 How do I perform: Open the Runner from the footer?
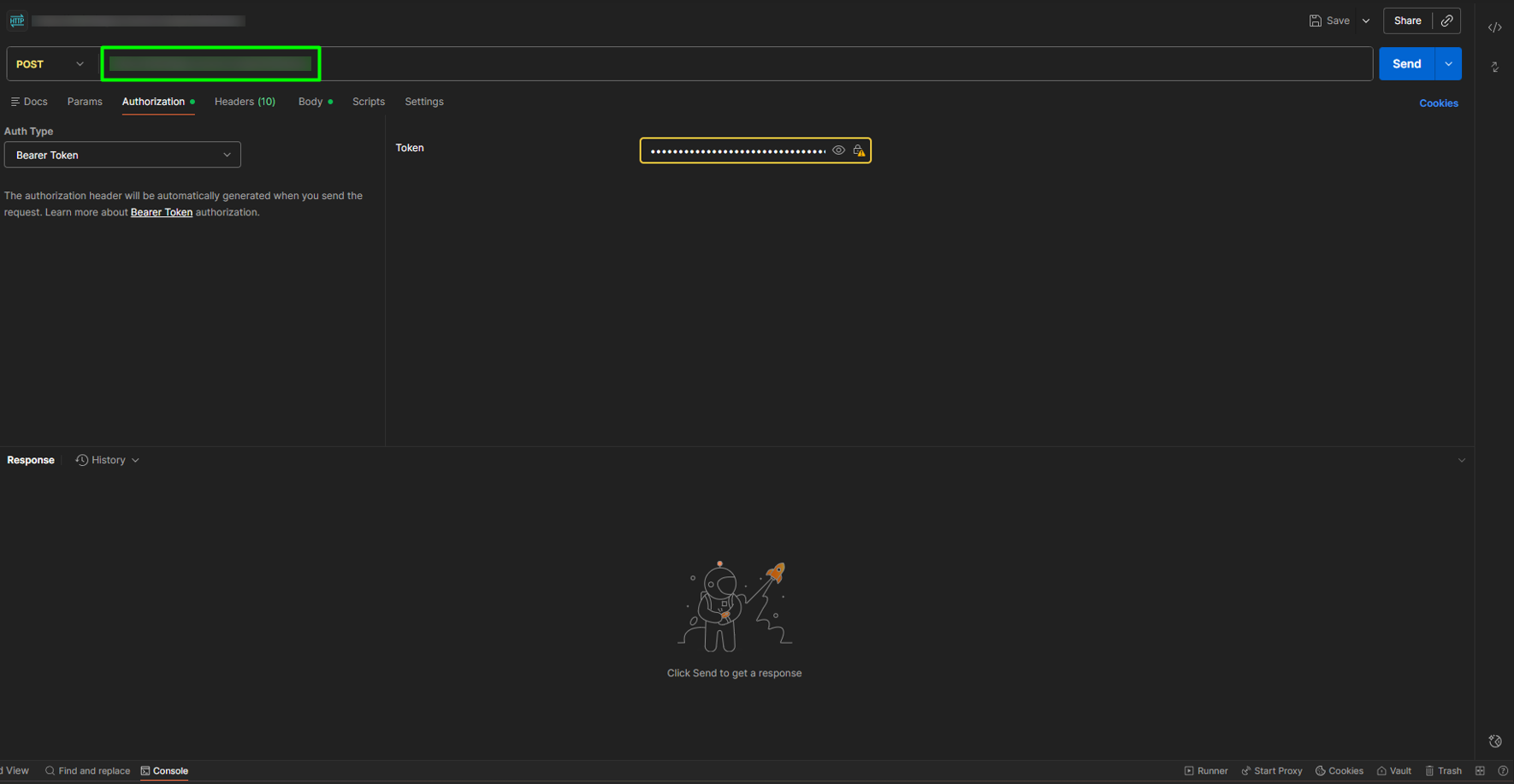(1205, 770)
